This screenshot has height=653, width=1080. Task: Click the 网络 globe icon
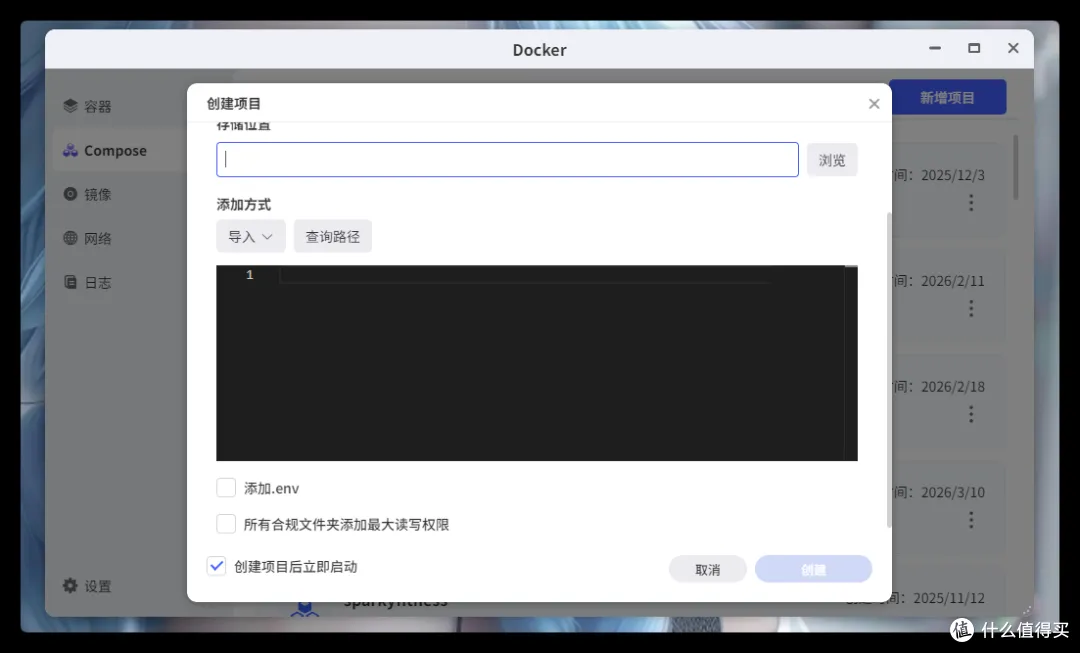pyautogui.click(x=70, y=238)
